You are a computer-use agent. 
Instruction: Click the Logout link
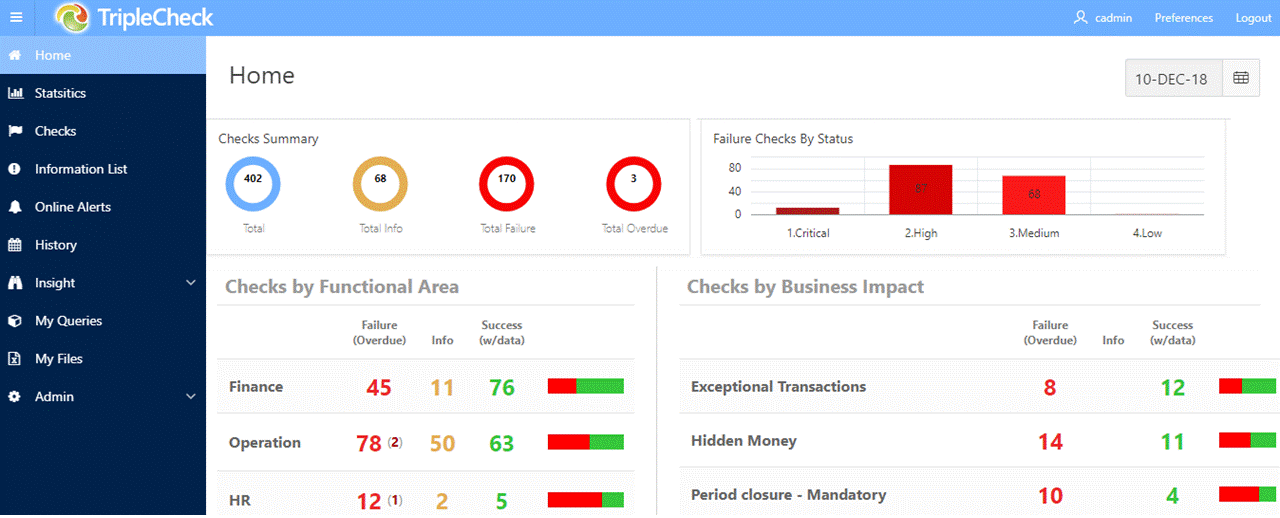tap(1253, 18)
